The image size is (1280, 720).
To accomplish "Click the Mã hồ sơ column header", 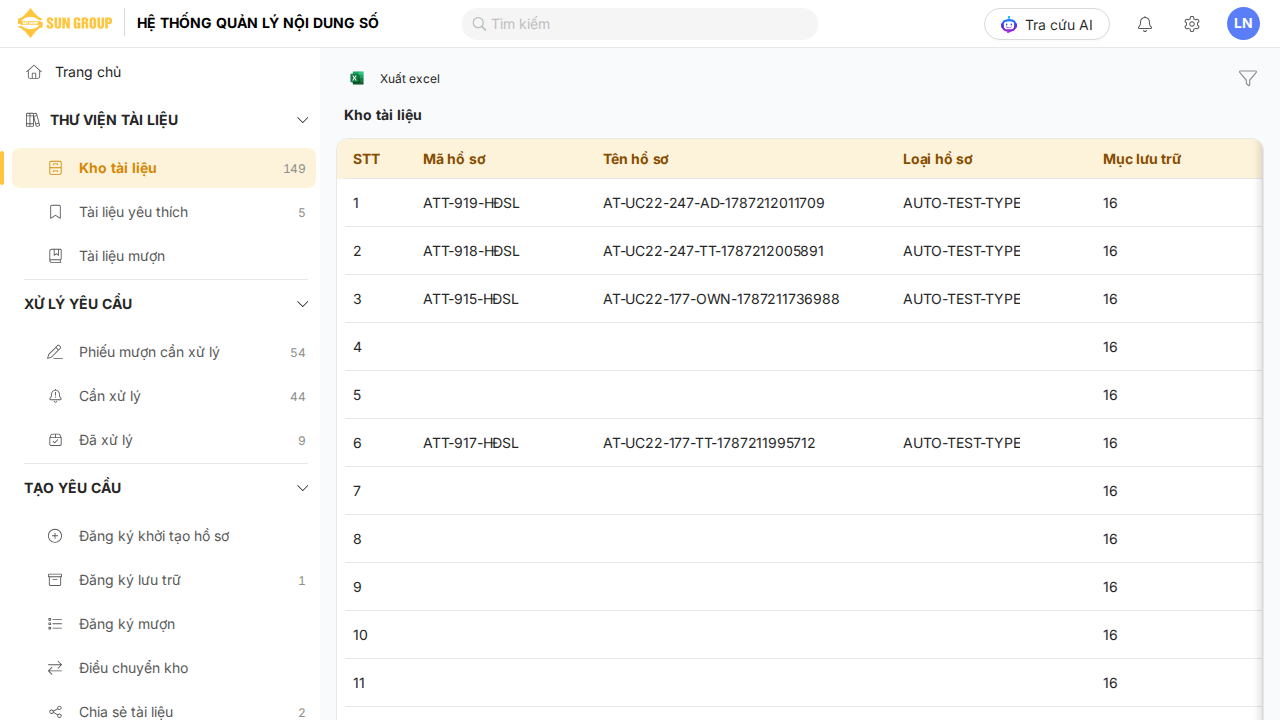I will click(x=454, y=159).
